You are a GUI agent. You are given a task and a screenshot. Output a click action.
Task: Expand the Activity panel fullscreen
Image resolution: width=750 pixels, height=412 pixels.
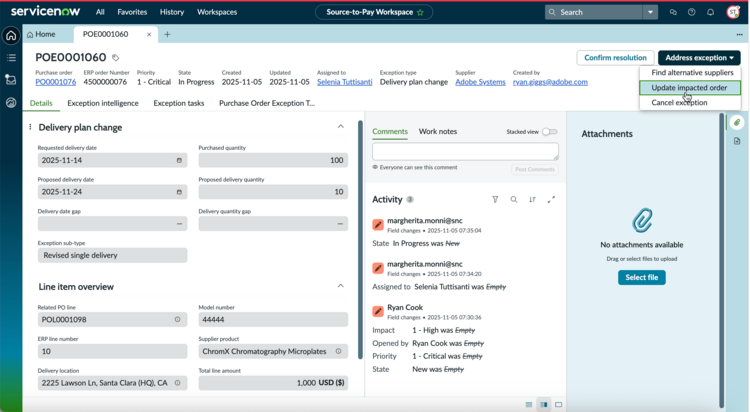tap(551, 200)
